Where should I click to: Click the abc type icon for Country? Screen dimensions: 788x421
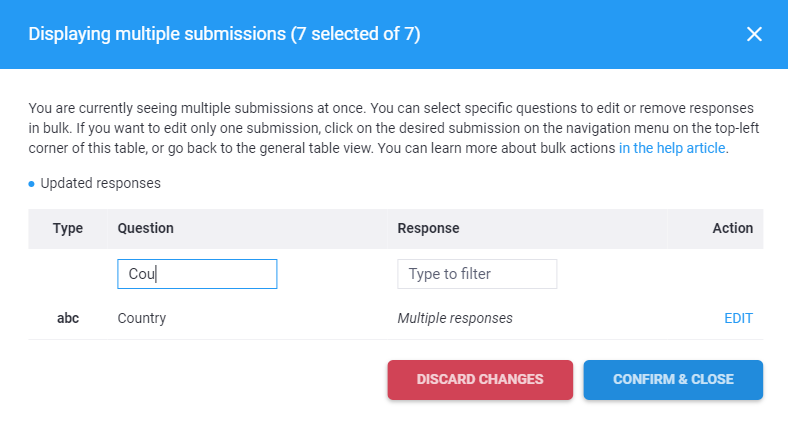click(68, 318)
